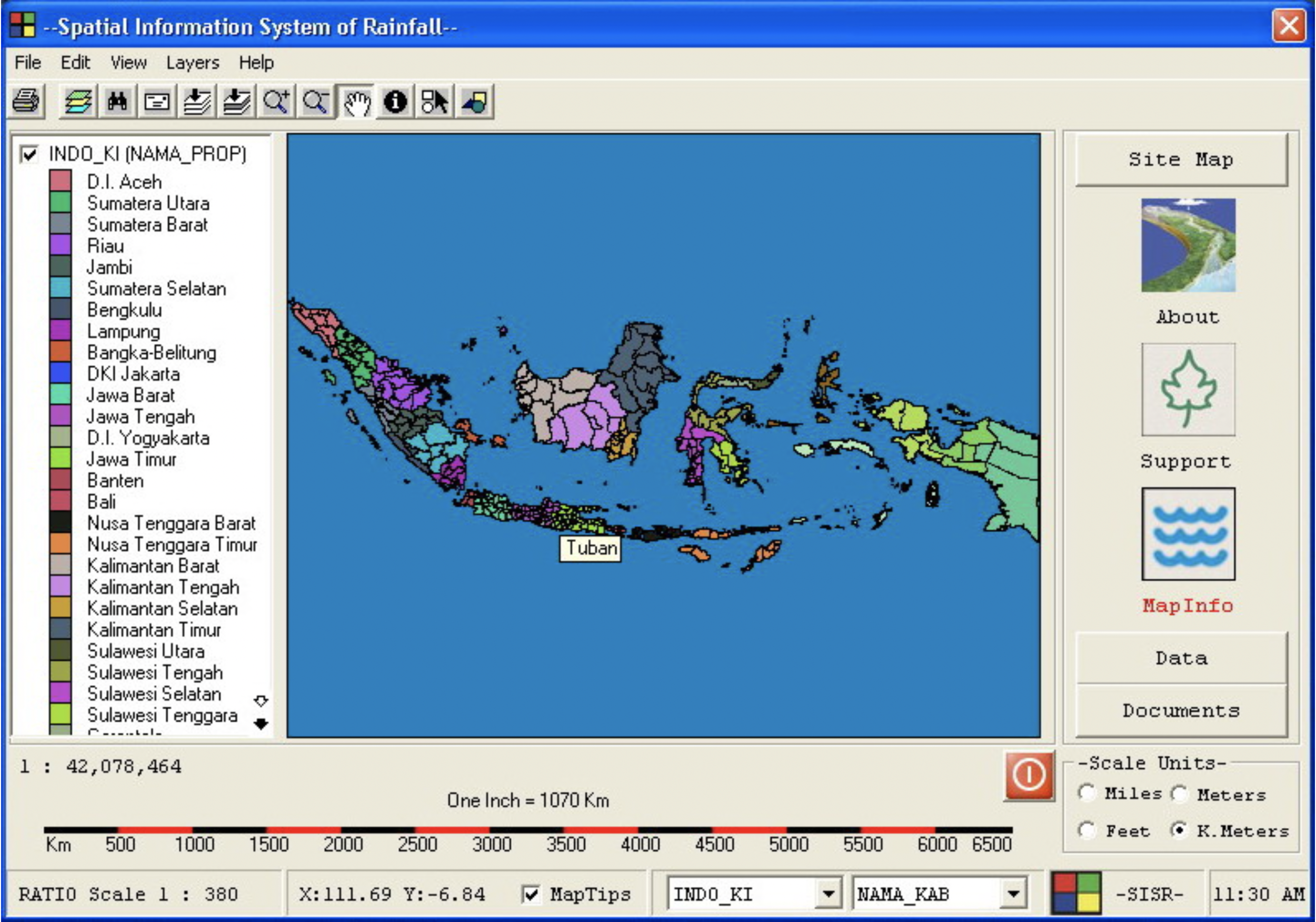Click the Site Map button
1316x922 pixels.
click(1181, 160)
